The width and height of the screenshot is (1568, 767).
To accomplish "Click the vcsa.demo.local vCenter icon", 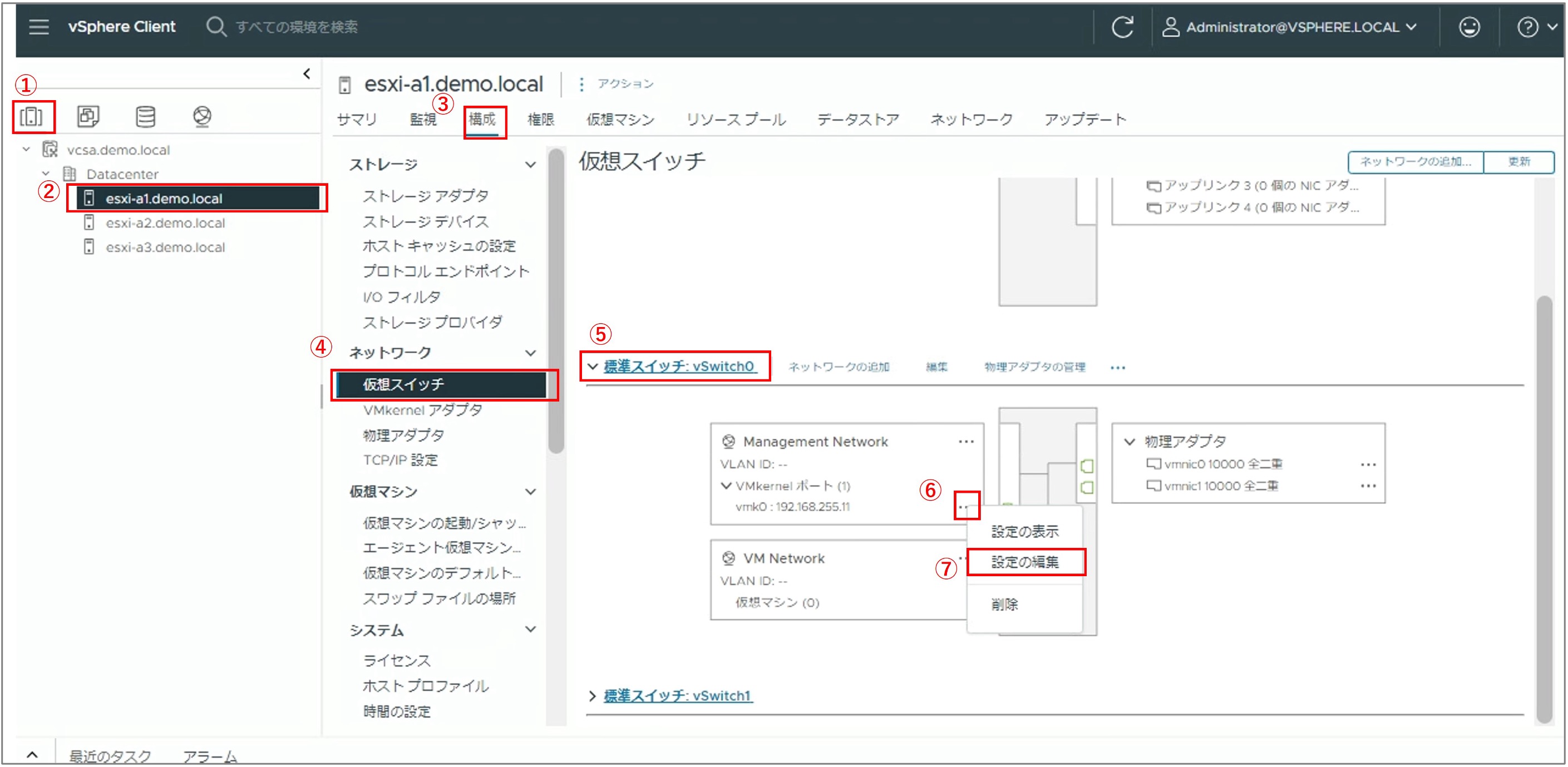I will pyautogui.click(x=50, y=149).
